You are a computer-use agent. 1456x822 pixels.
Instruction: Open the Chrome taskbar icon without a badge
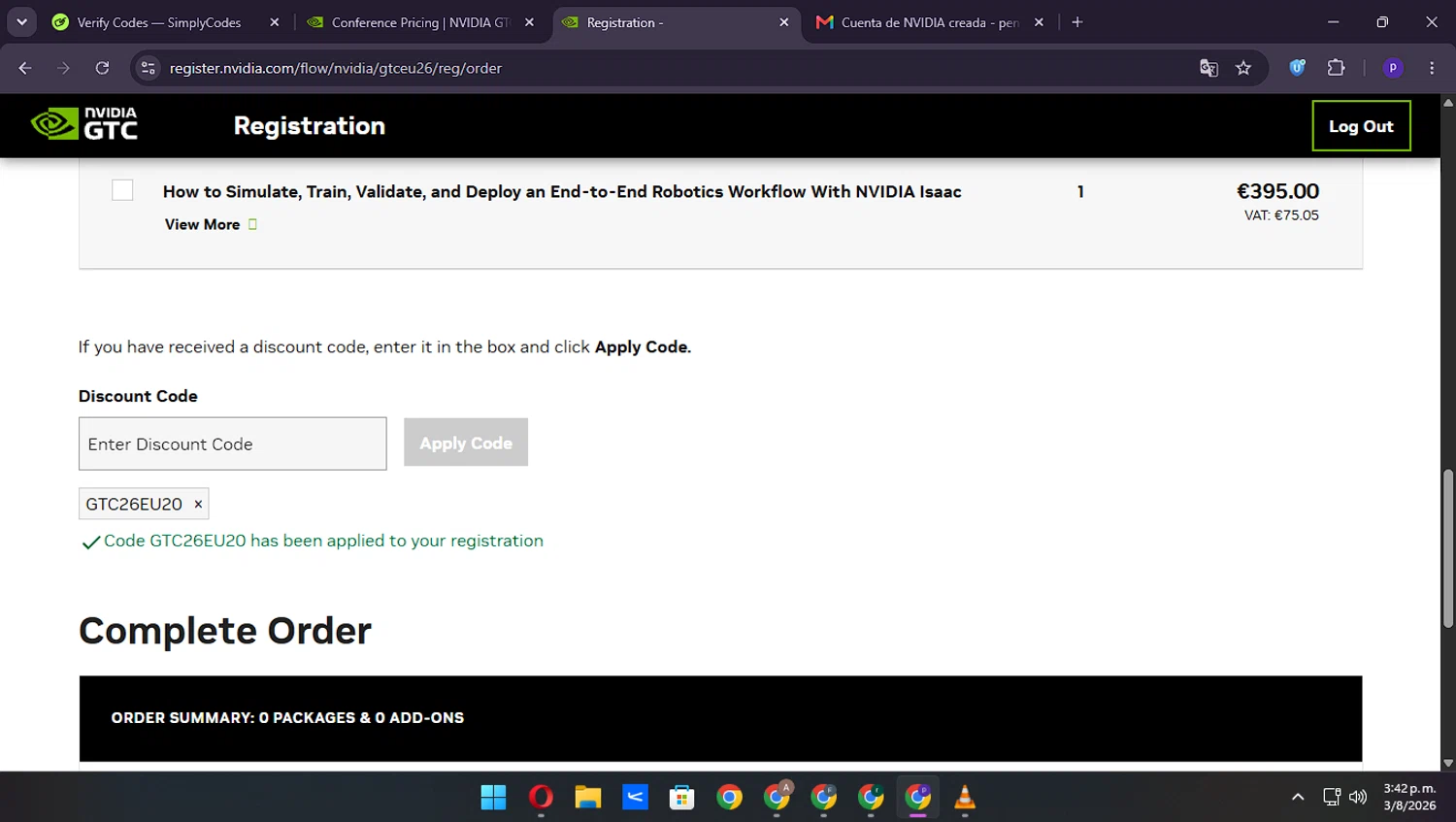click(x=729, y=798)
